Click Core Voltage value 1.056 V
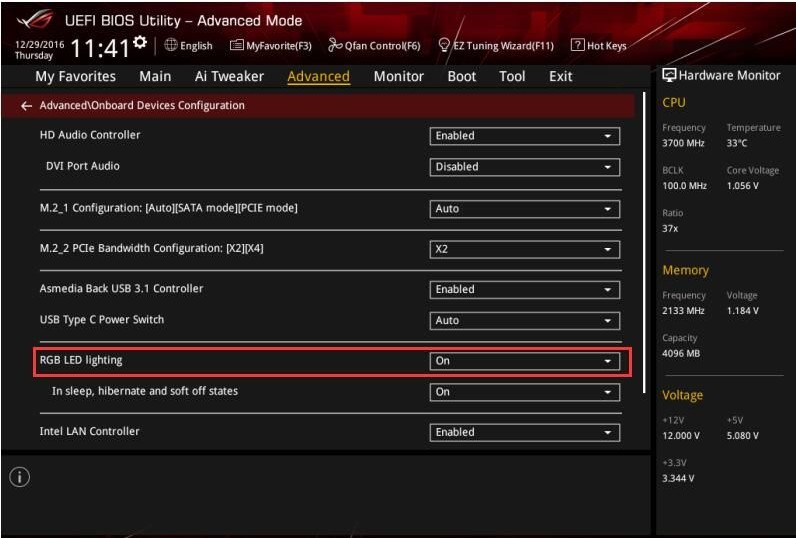Viewport: 796px width, 538px height. click(743, 186)
